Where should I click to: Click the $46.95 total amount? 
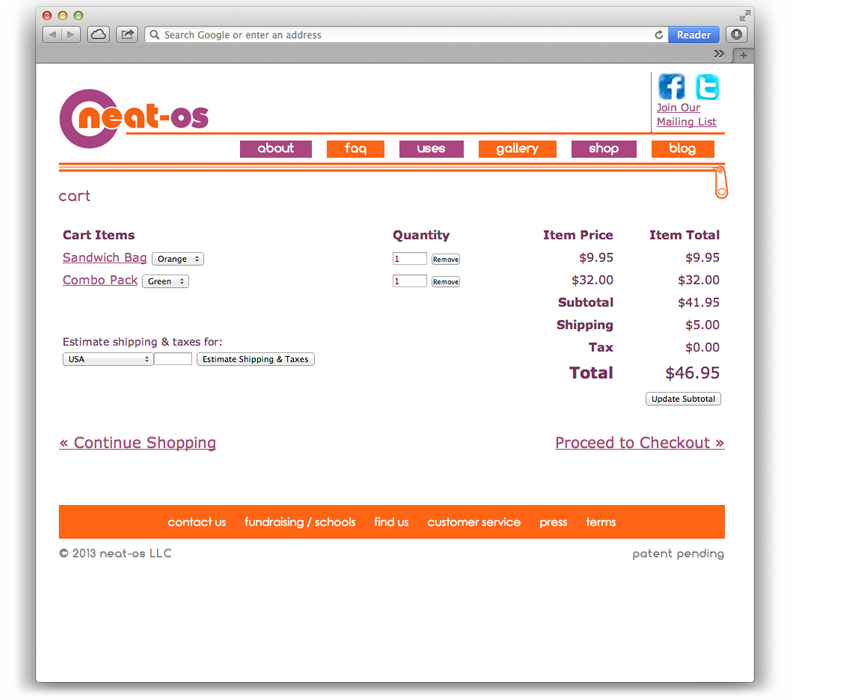(x=692, y=373)
